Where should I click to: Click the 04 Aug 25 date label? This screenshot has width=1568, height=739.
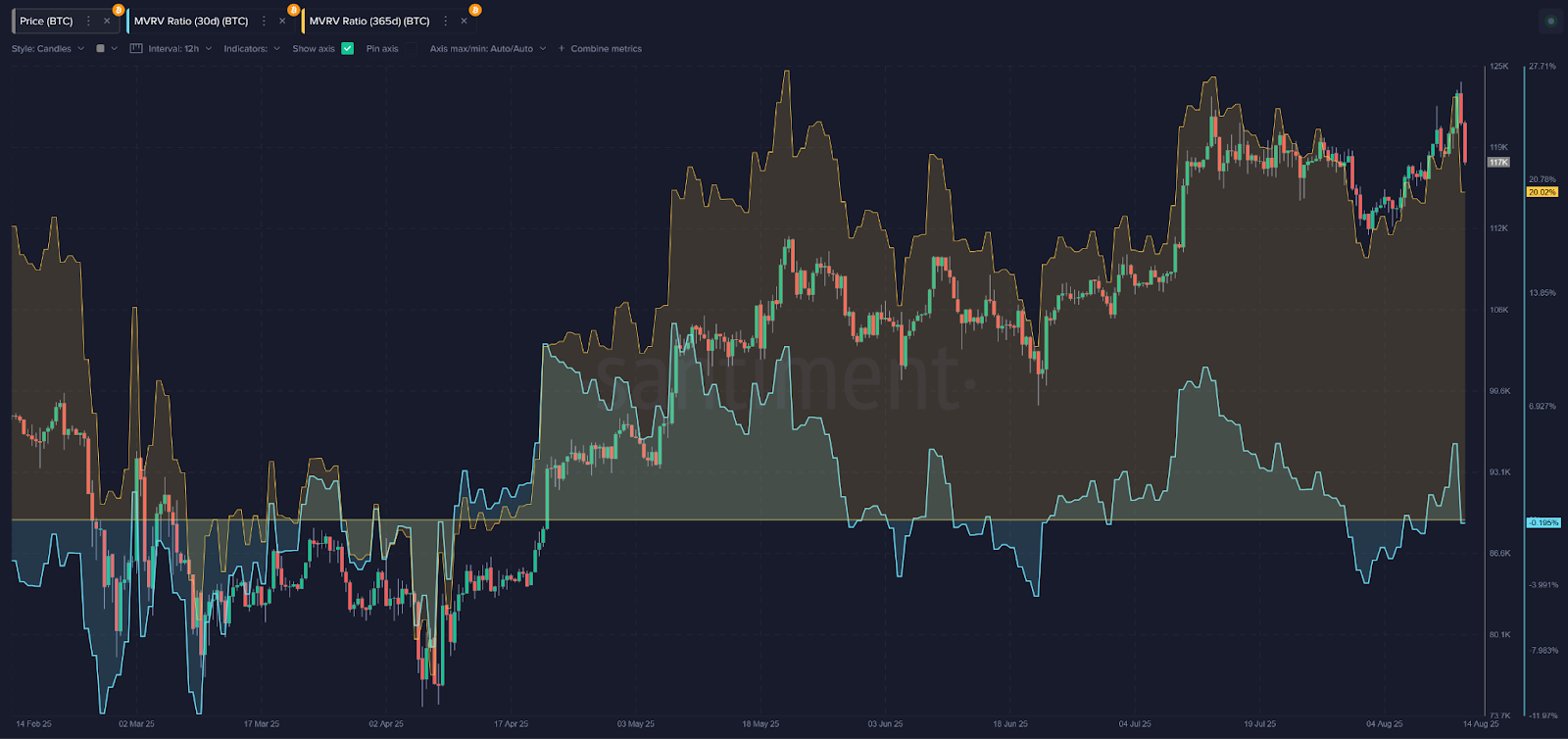[x=1385, y=724]
